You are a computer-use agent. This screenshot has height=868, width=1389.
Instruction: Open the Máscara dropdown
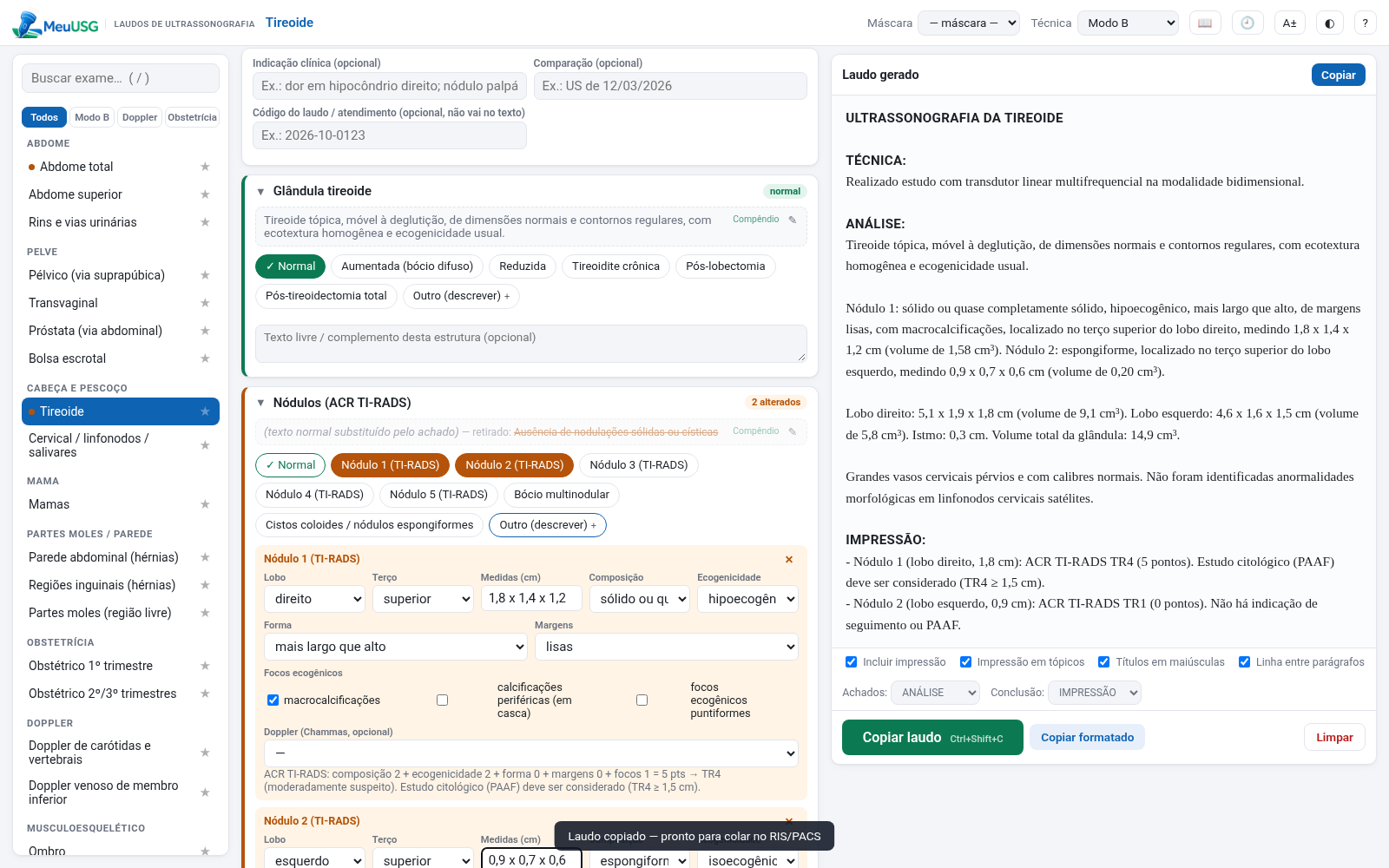click(968, 23)
